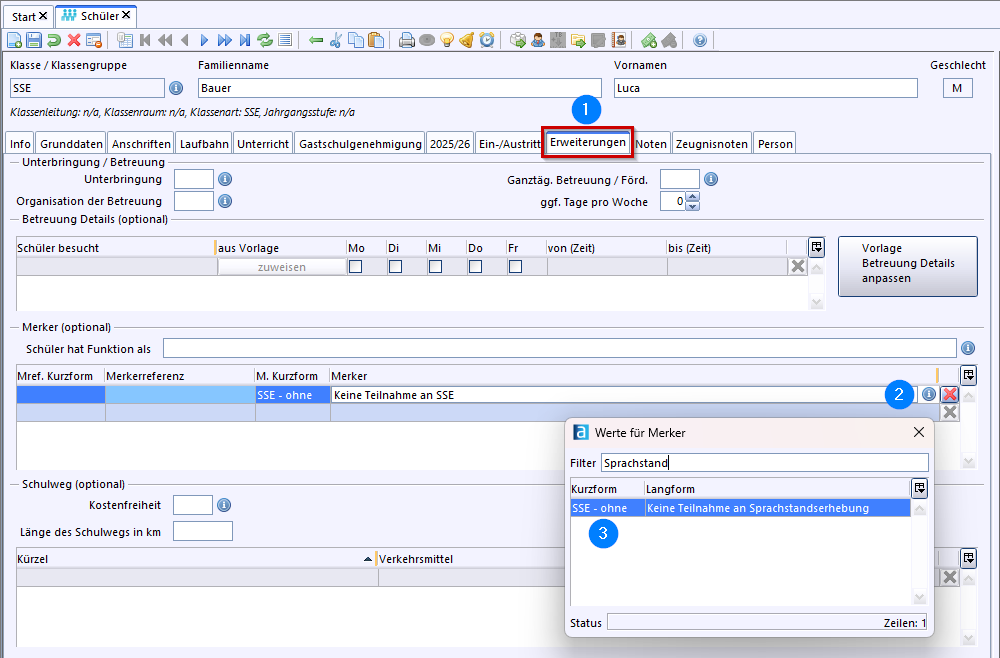
Task: Open the Grunddaten tab
Action: point(71,144)
